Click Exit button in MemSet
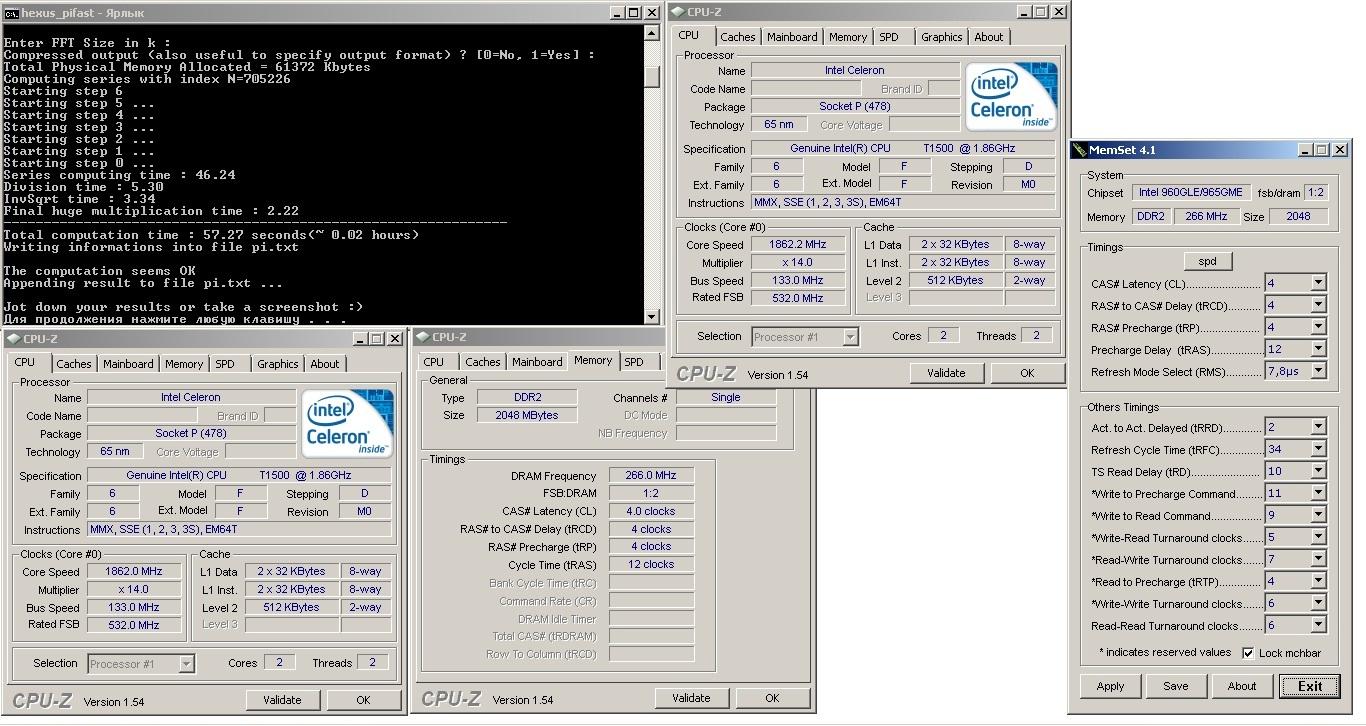This screenshot has width=1366, height=726. (x=1310, y=686)
